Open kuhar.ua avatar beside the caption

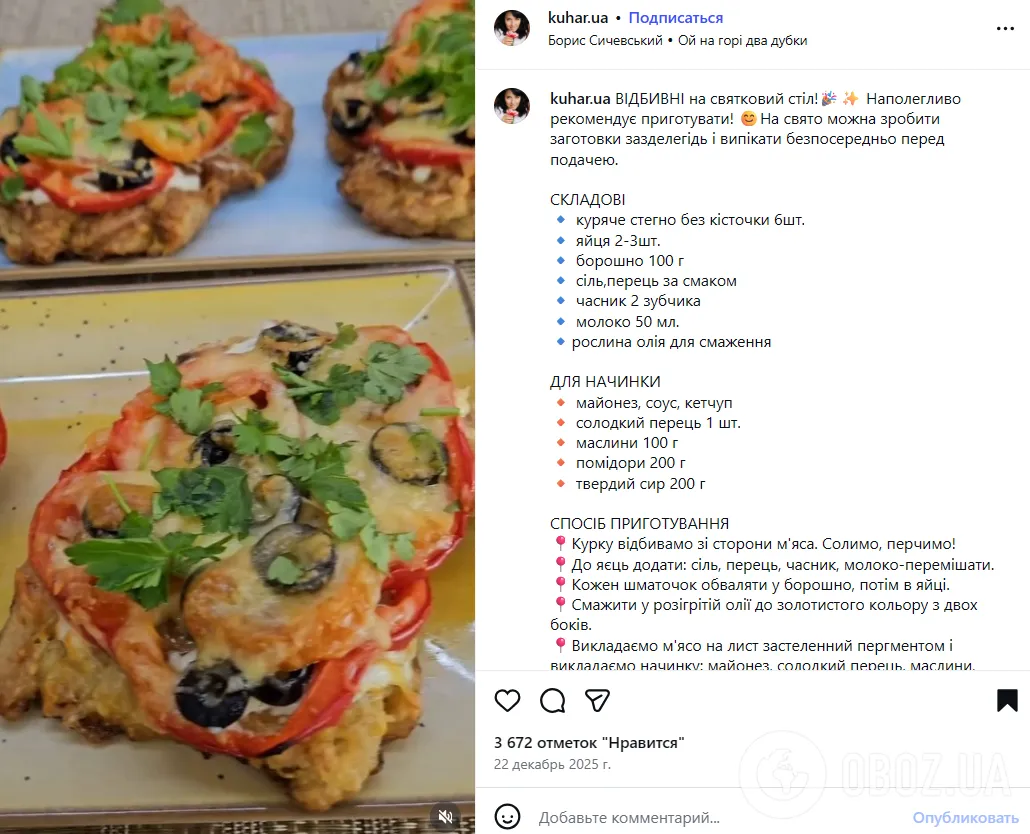(512, 106)
